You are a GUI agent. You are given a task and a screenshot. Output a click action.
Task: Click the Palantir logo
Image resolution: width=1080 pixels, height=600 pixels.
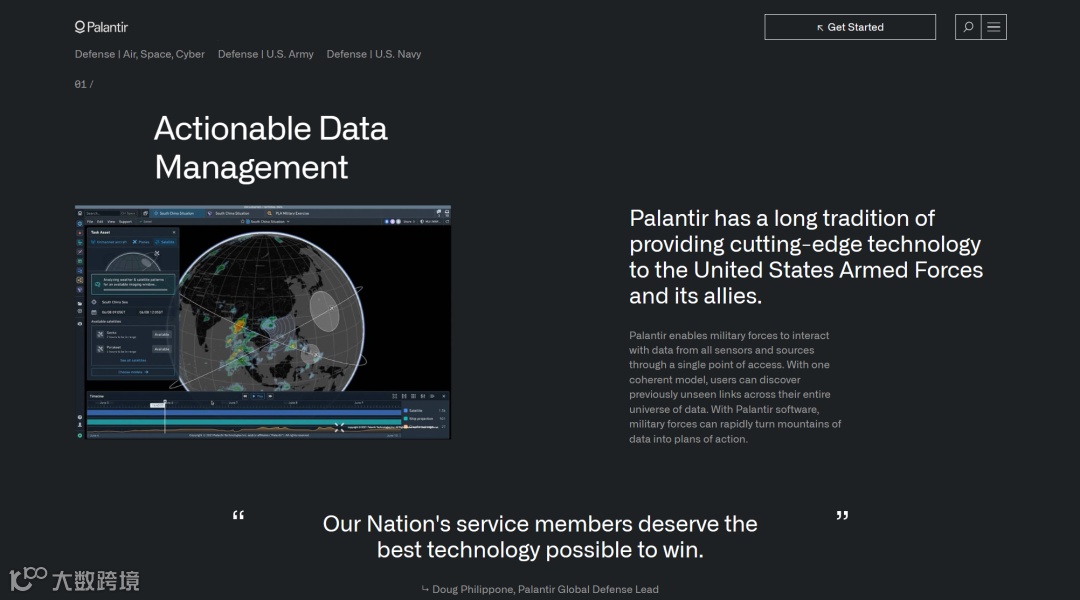click(x=101, y=27)
